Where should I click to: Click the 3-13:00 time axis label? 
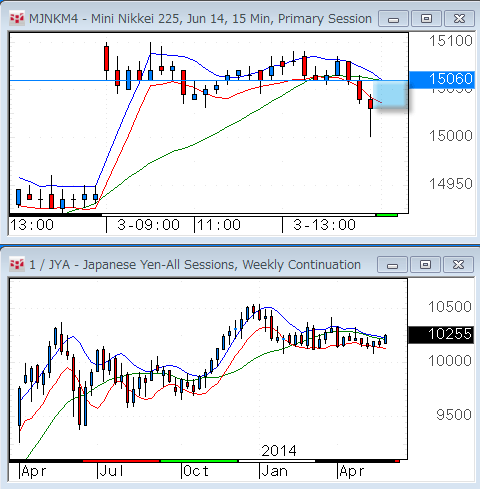click(324, 225)
